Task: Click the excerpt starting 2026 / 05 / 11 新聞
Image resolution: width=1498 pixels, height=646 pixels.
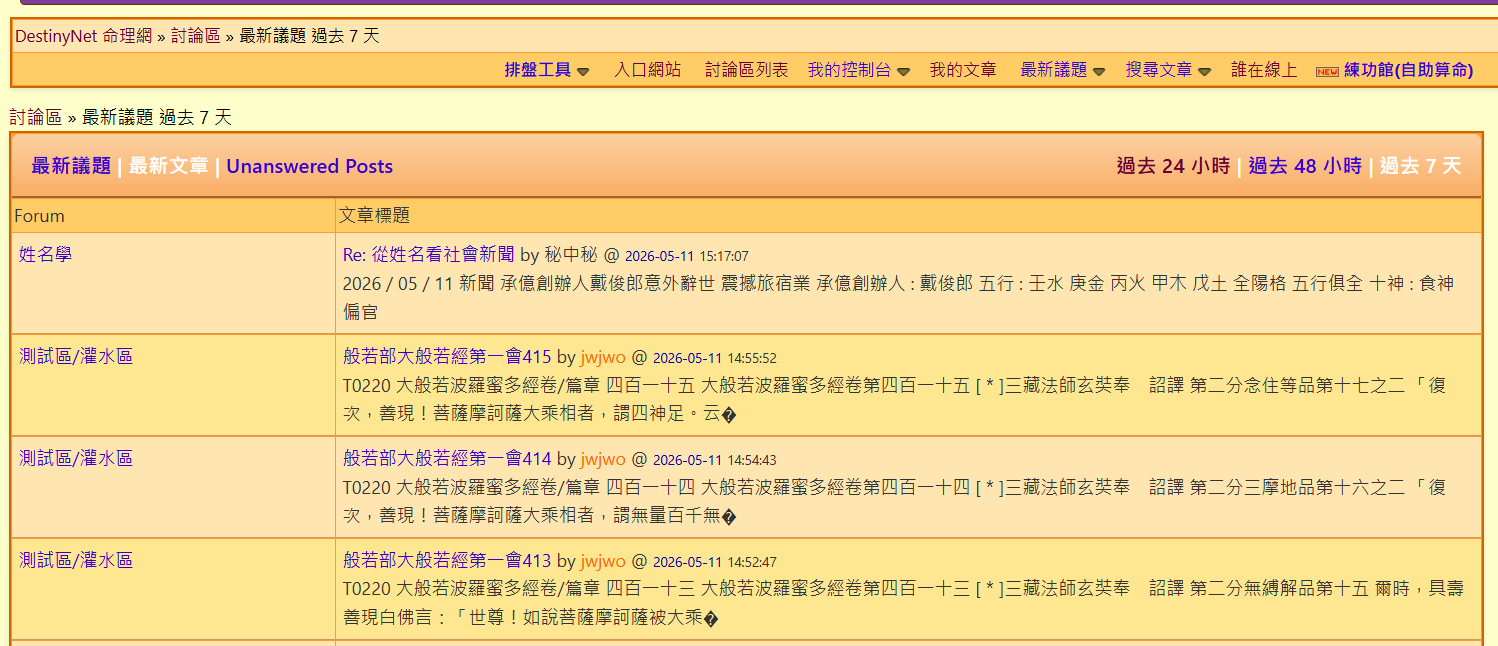Action: click(x=898, y=297)
